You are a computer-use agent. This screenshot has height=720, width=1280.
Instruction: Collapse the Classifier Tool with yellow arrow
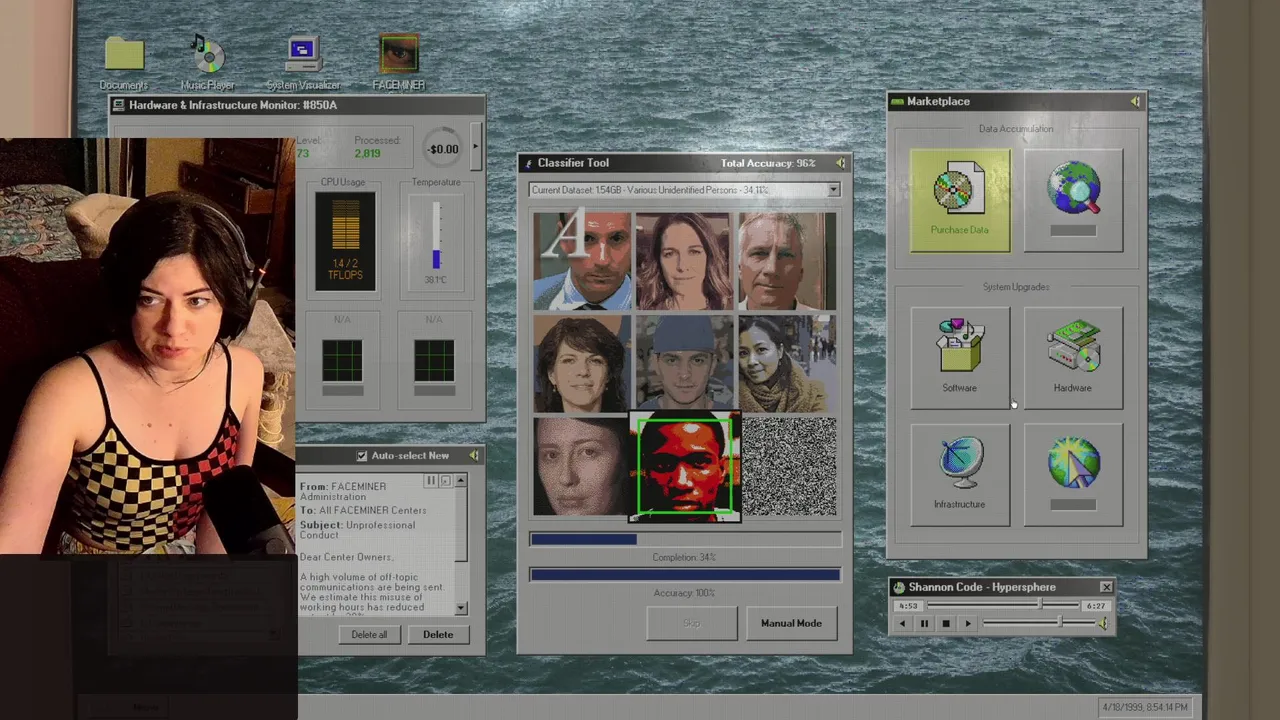coord(840,163)
